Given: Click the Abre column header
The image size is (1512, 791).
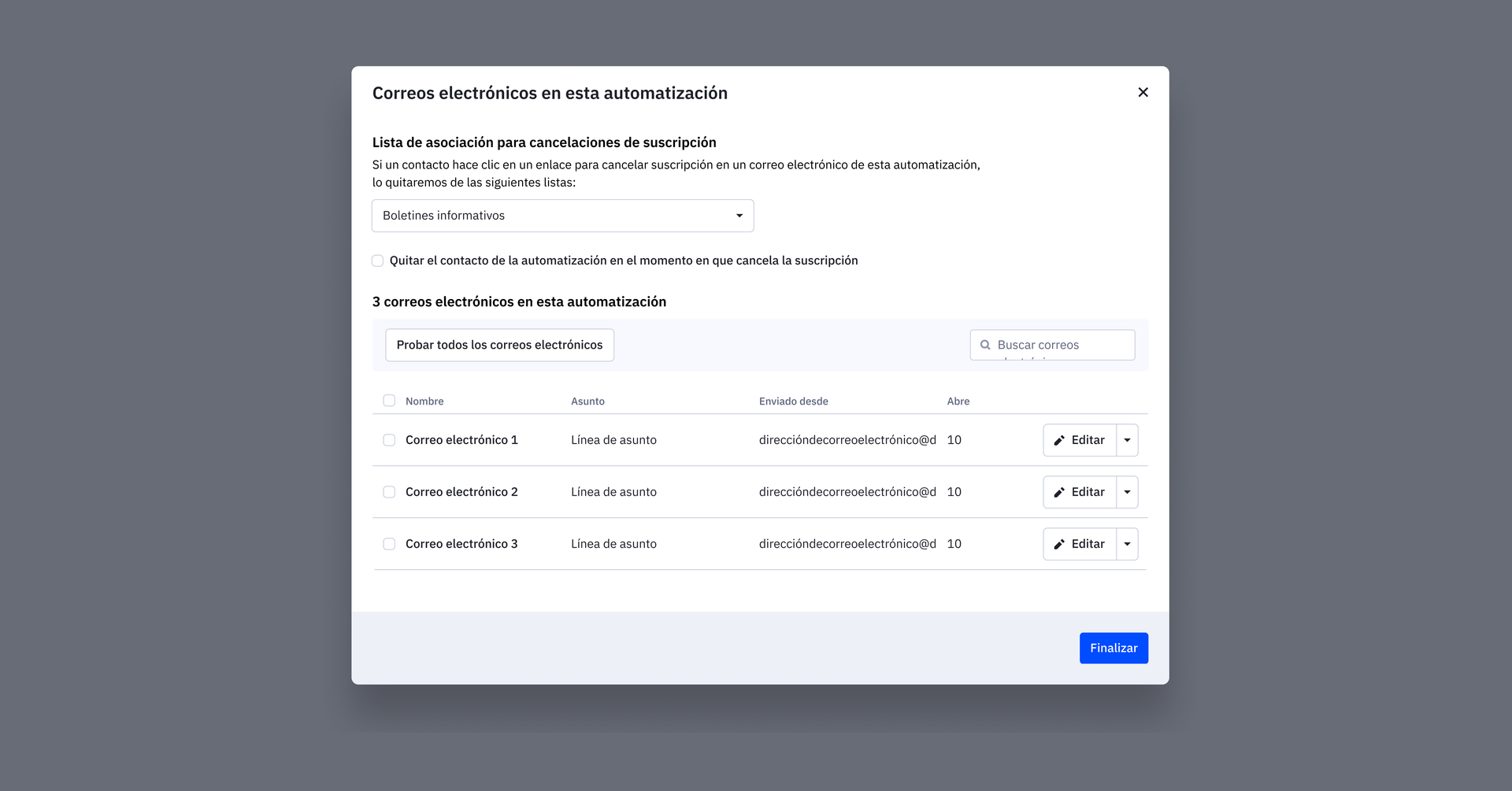Looking at the screenshot, I should (958, 401).
